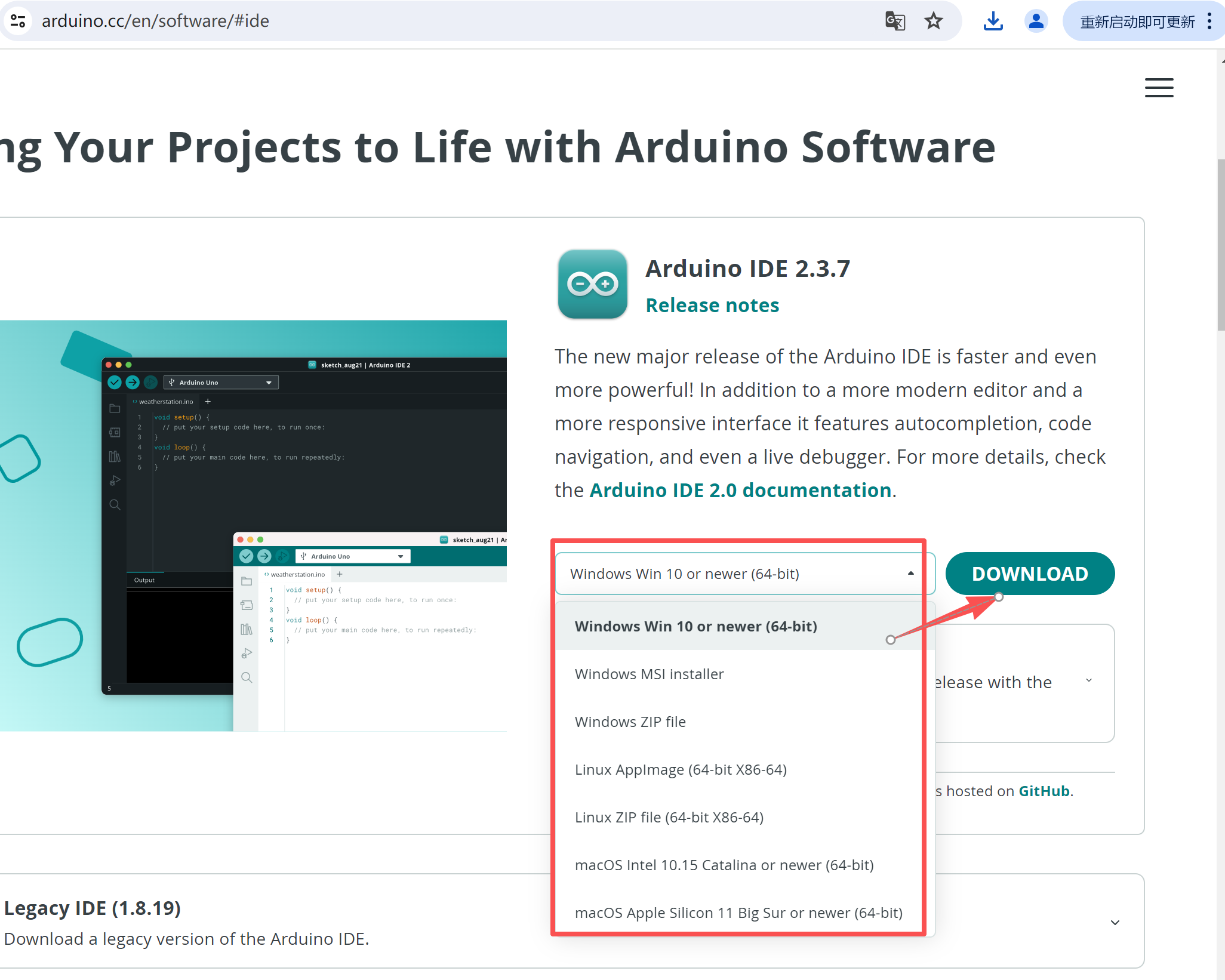The height and width of the screenshot is (980, 1225).
Task: Bookmark this page with the star icon
Action: [x=934, y=21]
